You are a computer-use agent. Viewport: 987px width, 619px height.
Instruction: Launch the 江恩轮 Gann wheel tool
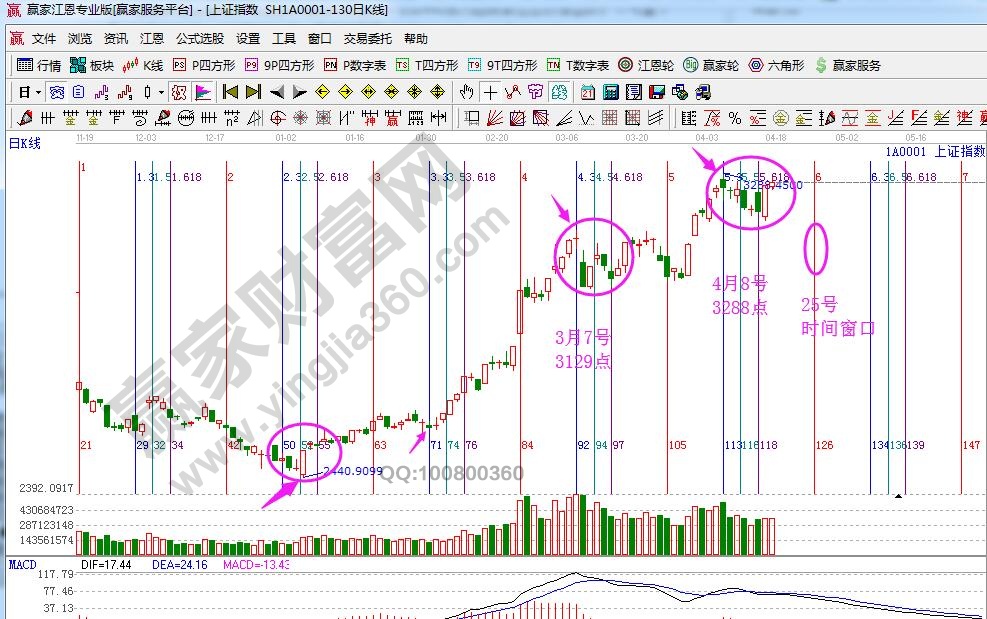[x=647, y=65]
